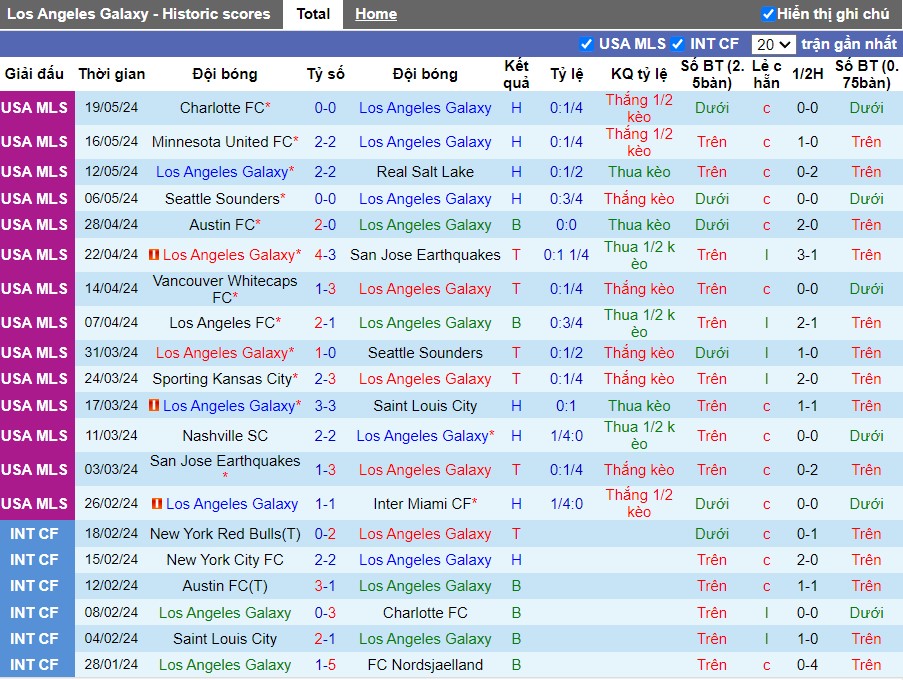This screenshot has width=903, height=680.
Task: Switch to the Total tab
Action: 313,14
